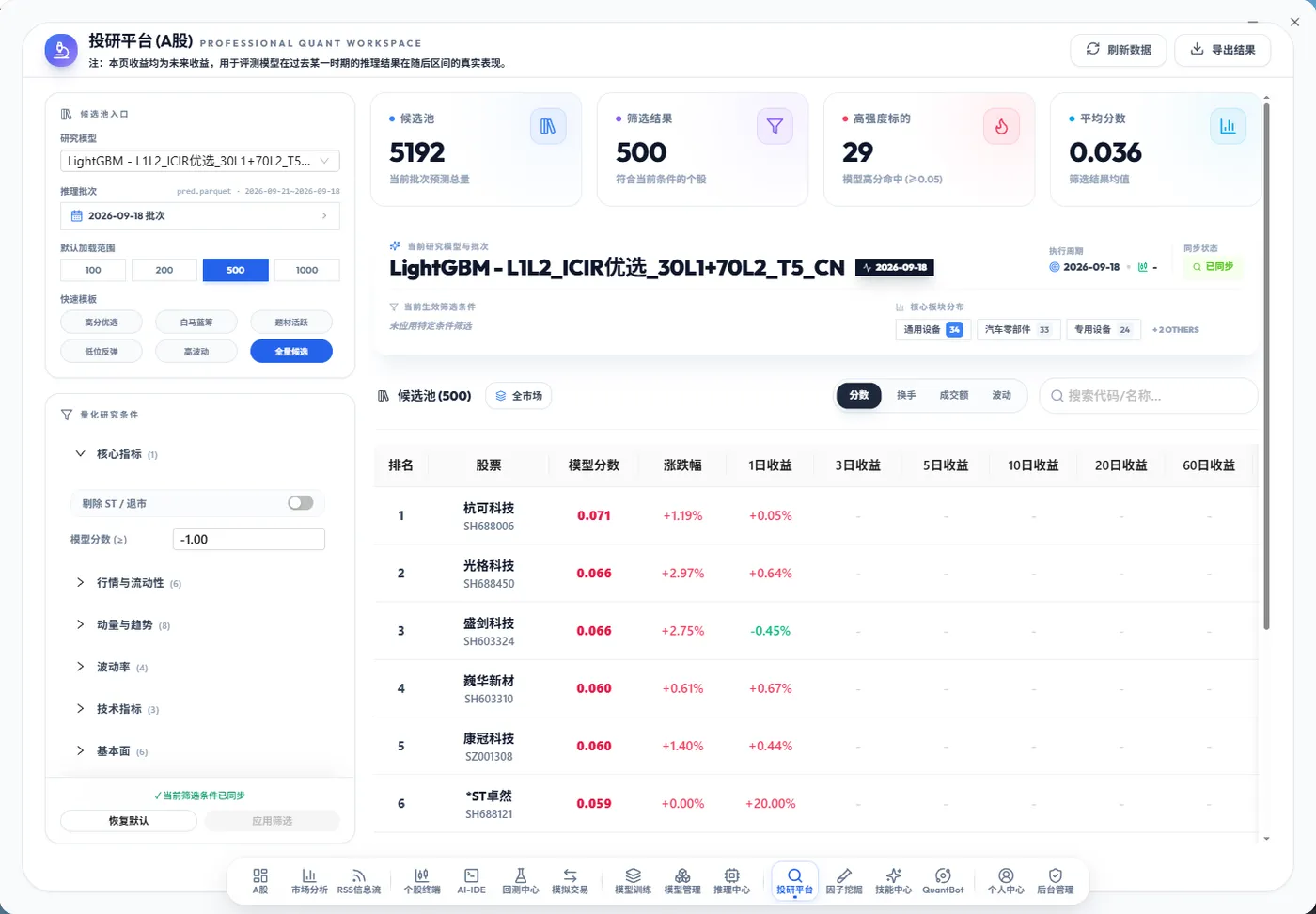Open 模型管理 dock icon
This screenshot has width=1316, height=914.
point(682,881)
